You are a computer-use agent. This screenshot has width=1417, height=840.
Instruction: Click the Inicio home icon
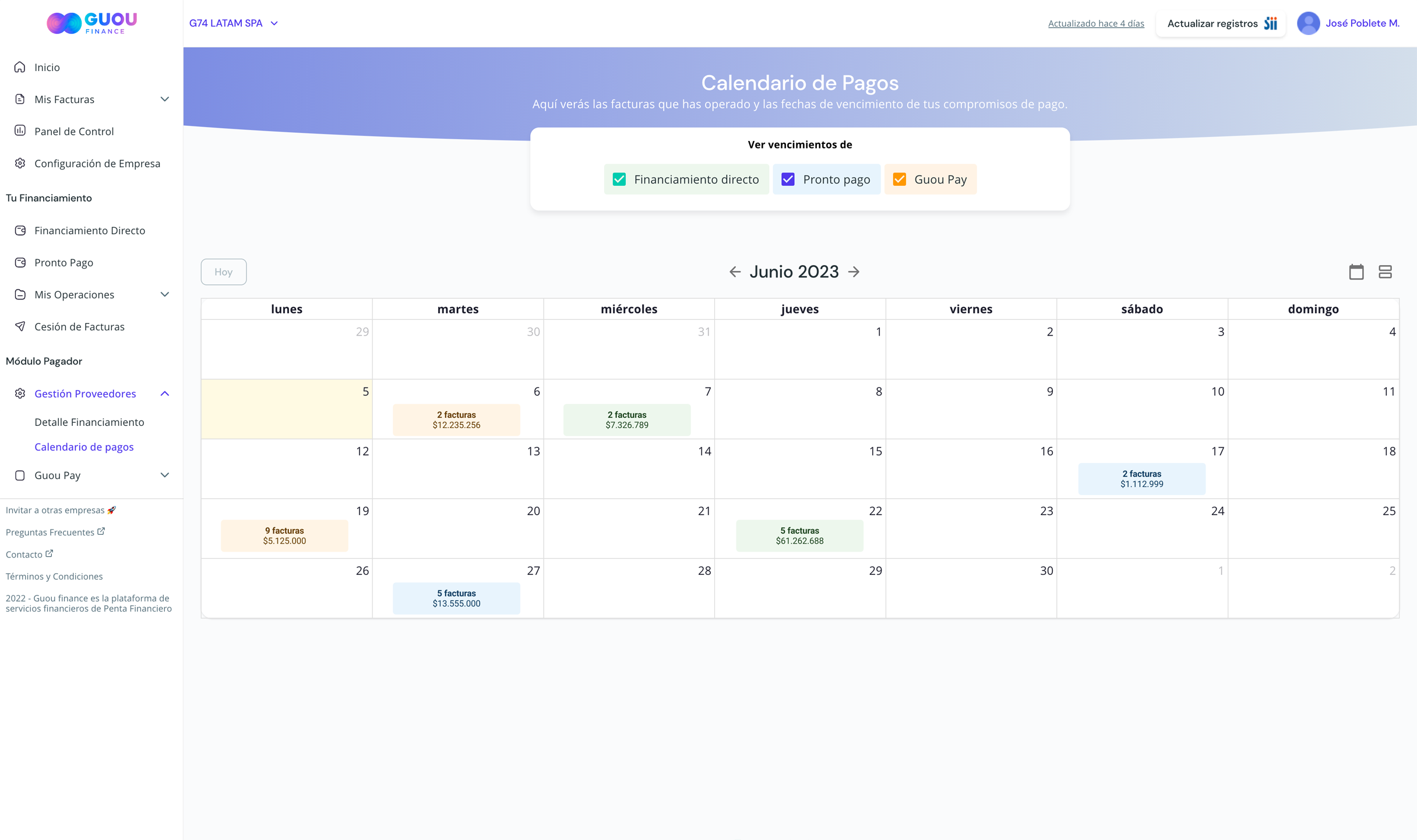coord(20,67)
